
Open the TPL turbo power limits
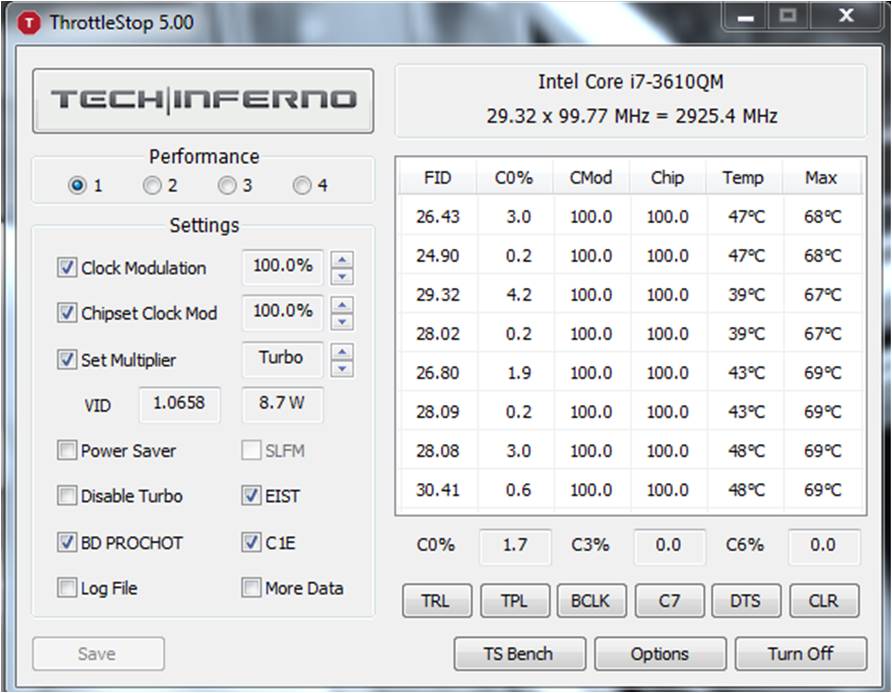point(514,601)
